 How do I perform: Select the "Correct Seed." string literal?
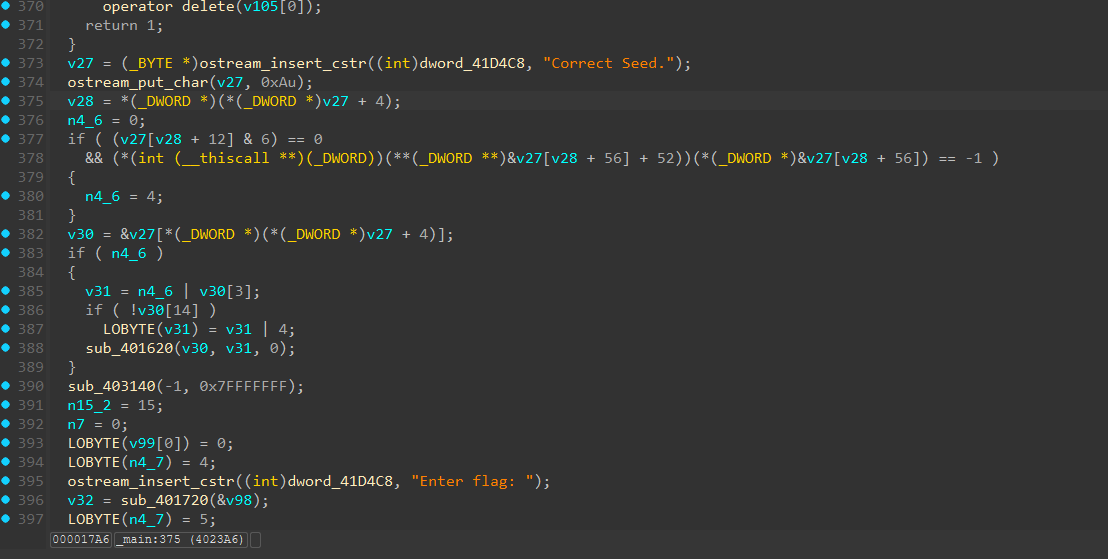tap(608, 63)
